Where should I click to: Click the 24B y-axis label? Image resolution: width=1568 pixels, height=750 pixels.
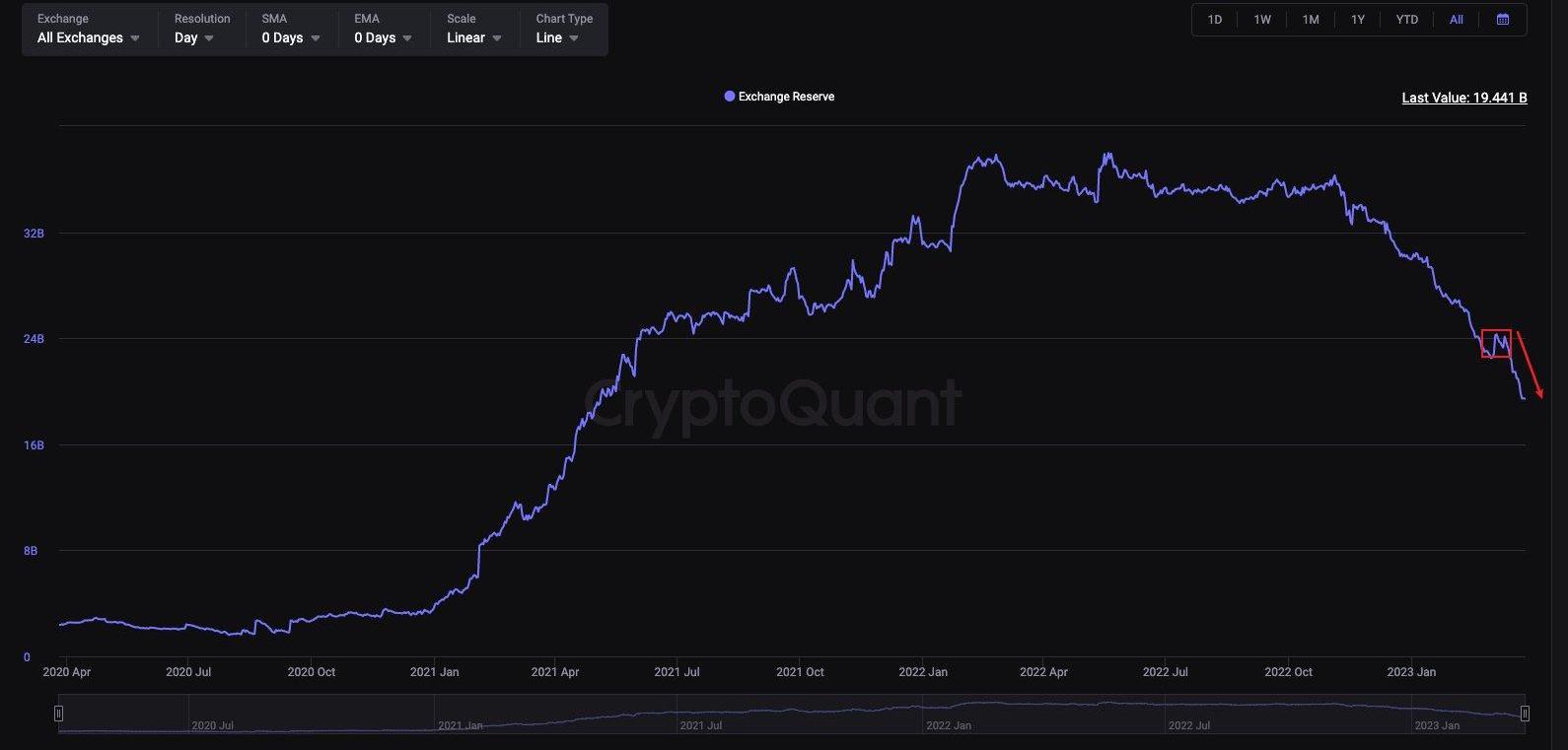pos(34,339)
